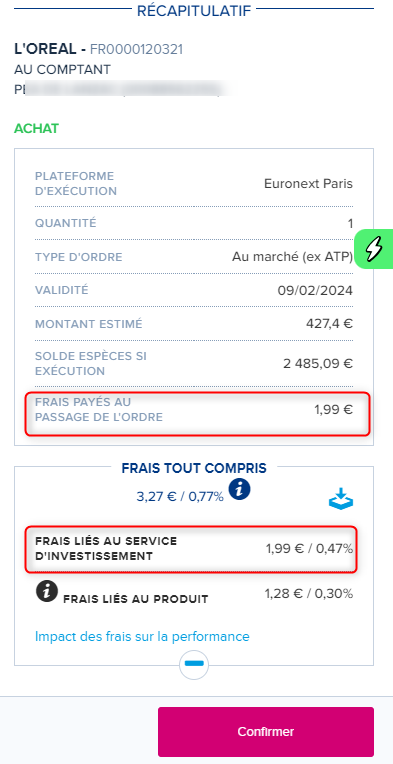Select the ISIN code FR0000120321
This screenshot has height=764, width=393.
tap(136, 49)
